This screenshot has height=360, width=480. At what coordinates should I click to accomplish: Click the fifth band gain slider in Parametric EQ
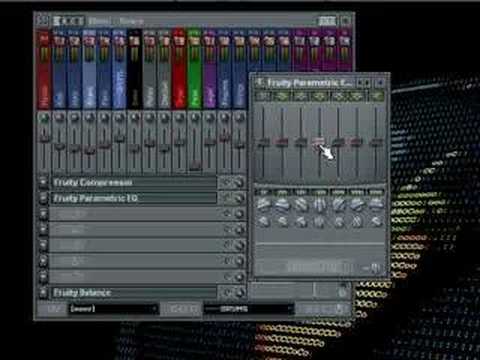pos(338,142)
